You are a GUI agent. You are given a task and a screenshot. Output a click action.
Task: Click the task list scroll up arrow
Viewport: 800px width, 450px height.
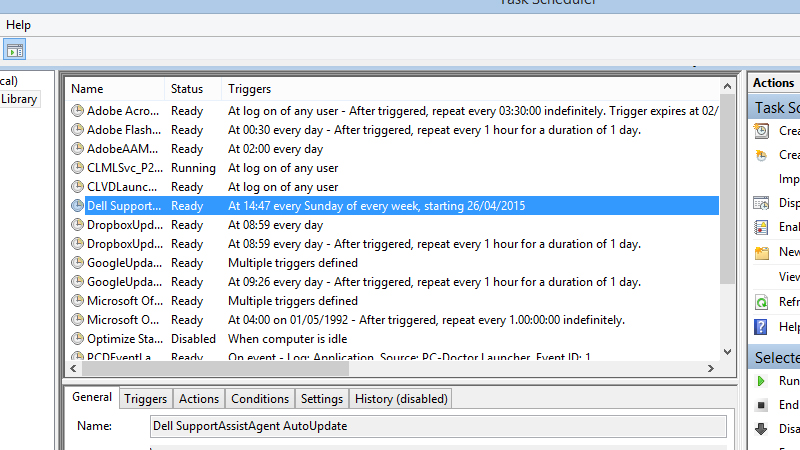728,86
